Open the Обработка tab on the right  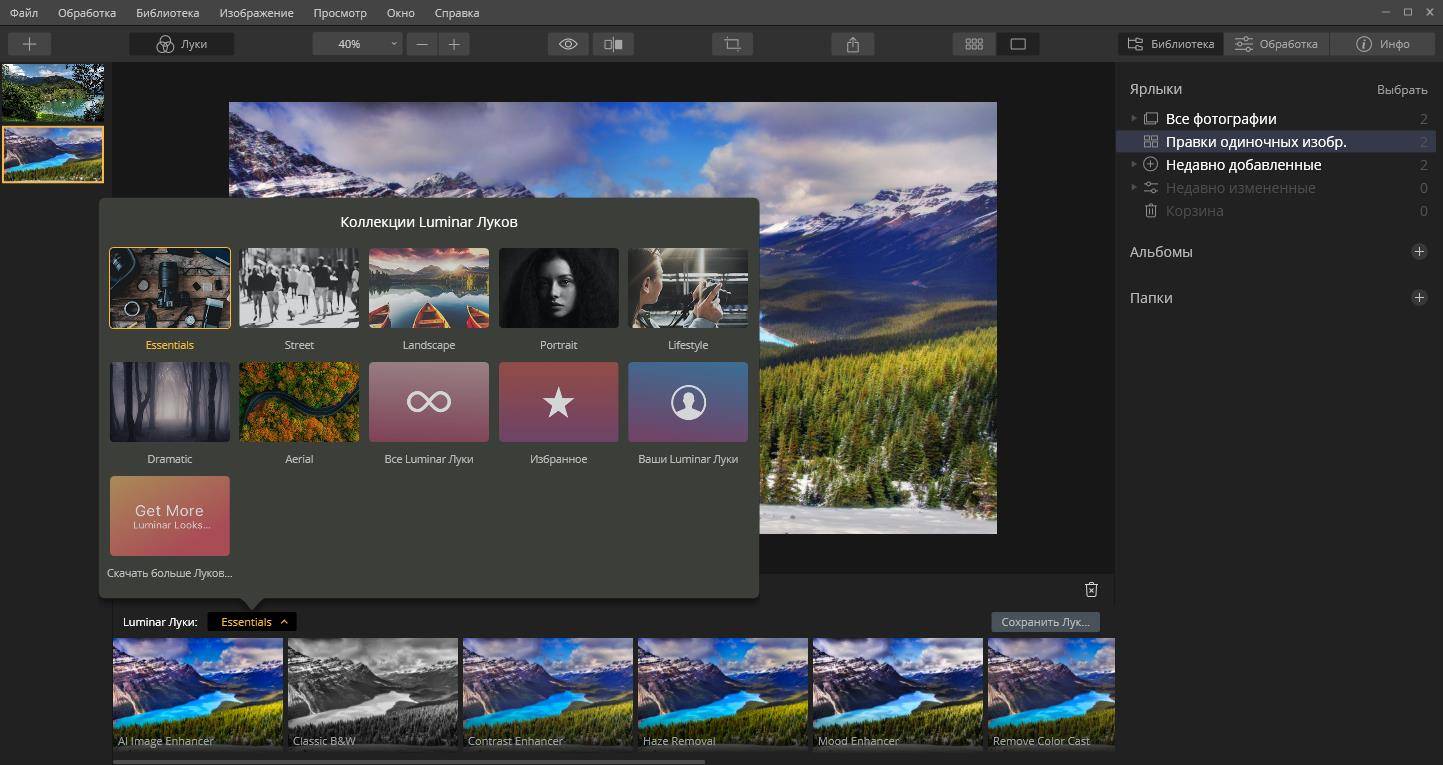[x=1277, y=44]
